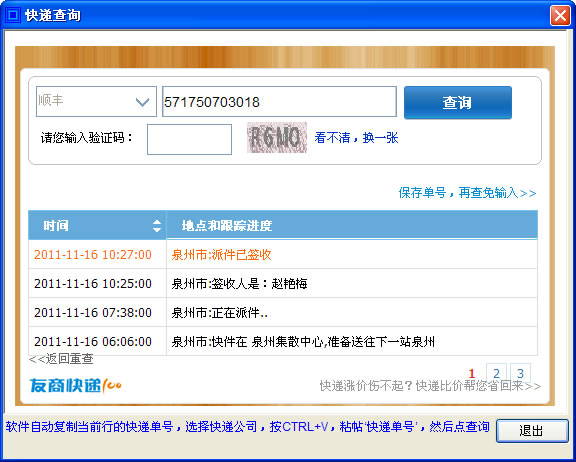Screen dimensions: 576x462
Task: Select the row 泉州市:派件已签收
Action: coord(283,255)
